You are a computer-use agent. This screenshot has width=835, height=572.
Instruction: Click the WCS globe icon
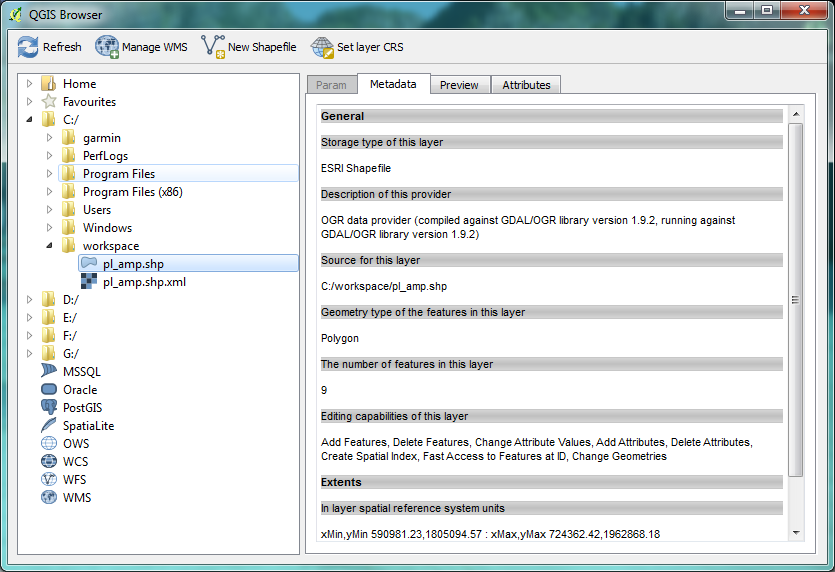[48, 461]
